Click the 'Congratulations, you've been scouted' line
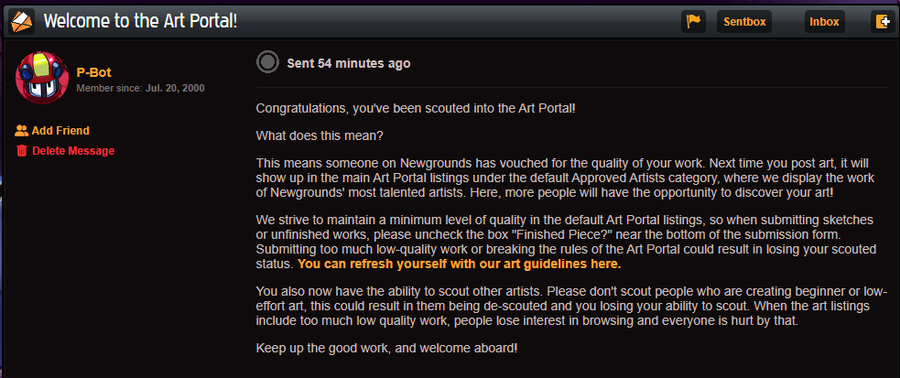The height and width of the screenshot is (378, 900). [x=416, y=108]
